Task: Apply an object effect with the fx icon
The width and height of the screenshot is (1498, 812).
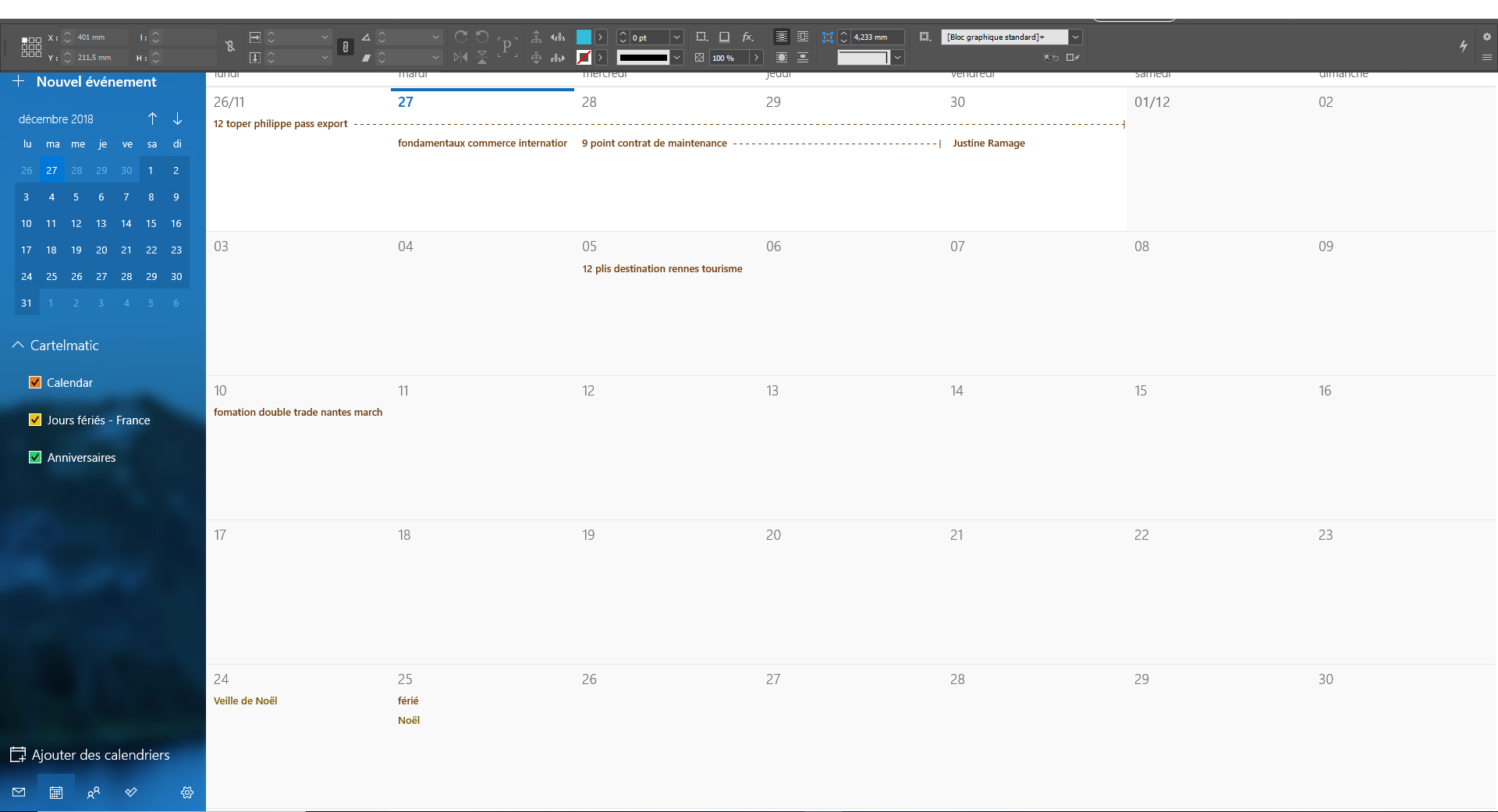Action: [x=748, y=37]
